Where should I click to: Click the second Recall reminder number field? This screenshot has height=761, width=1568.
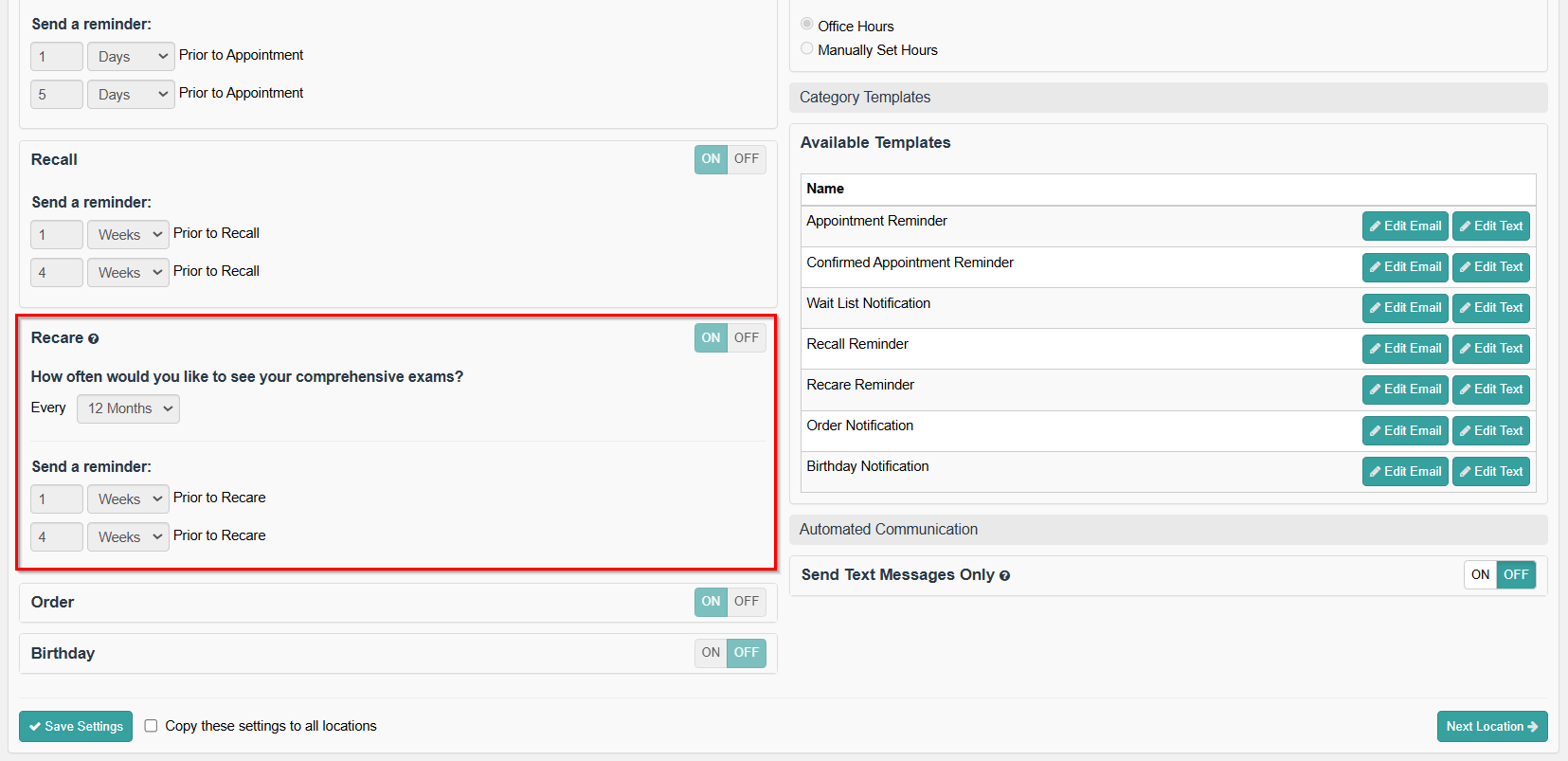point(57,273)
